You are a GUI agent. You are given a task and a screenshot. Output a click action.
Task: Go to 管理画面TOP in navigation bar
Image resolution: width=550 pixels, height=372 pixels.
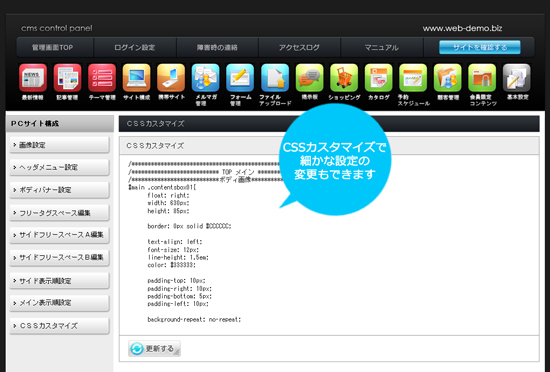click(53, 47)
